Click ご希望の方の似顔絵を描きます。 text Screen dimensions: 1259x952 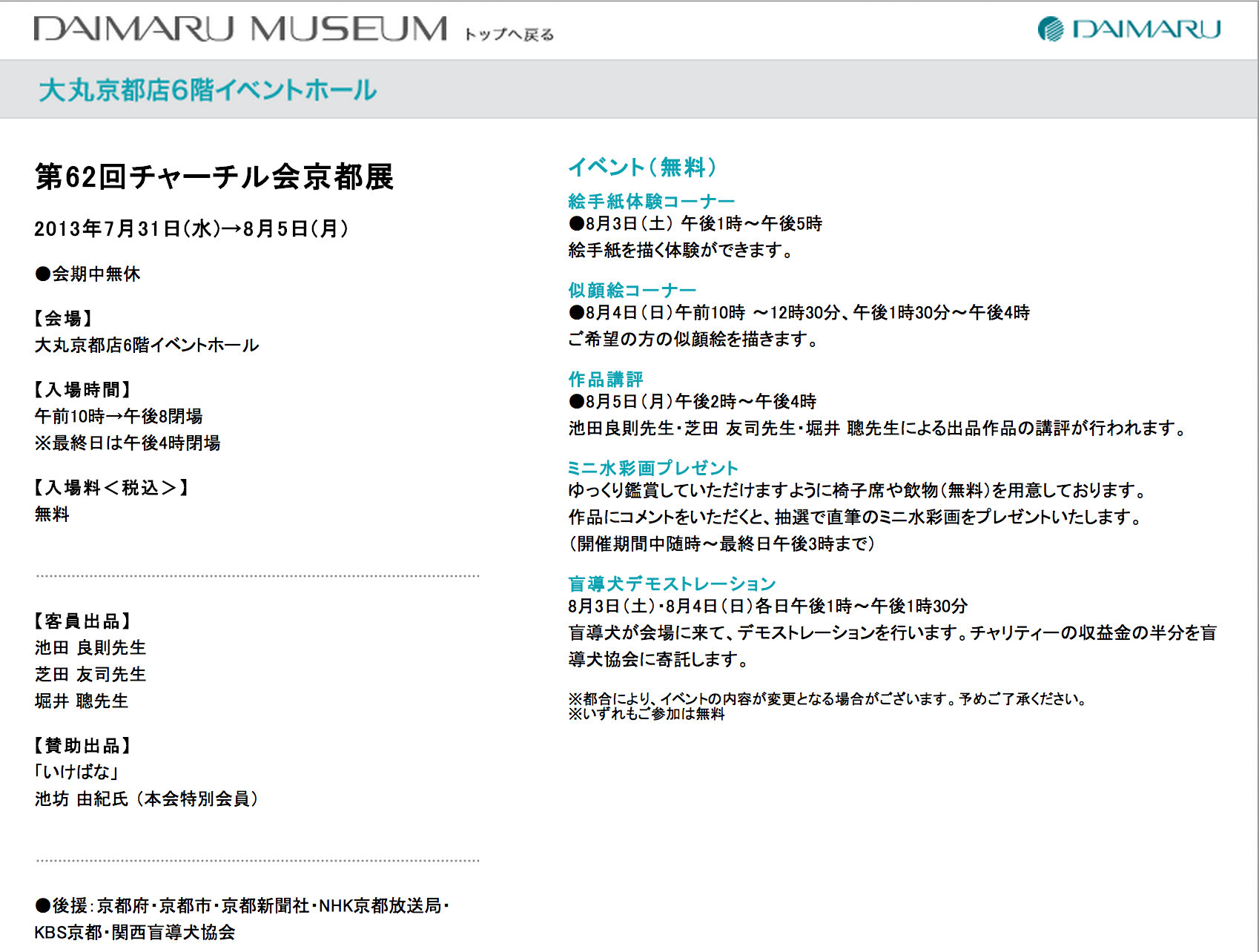click(693, 339)
